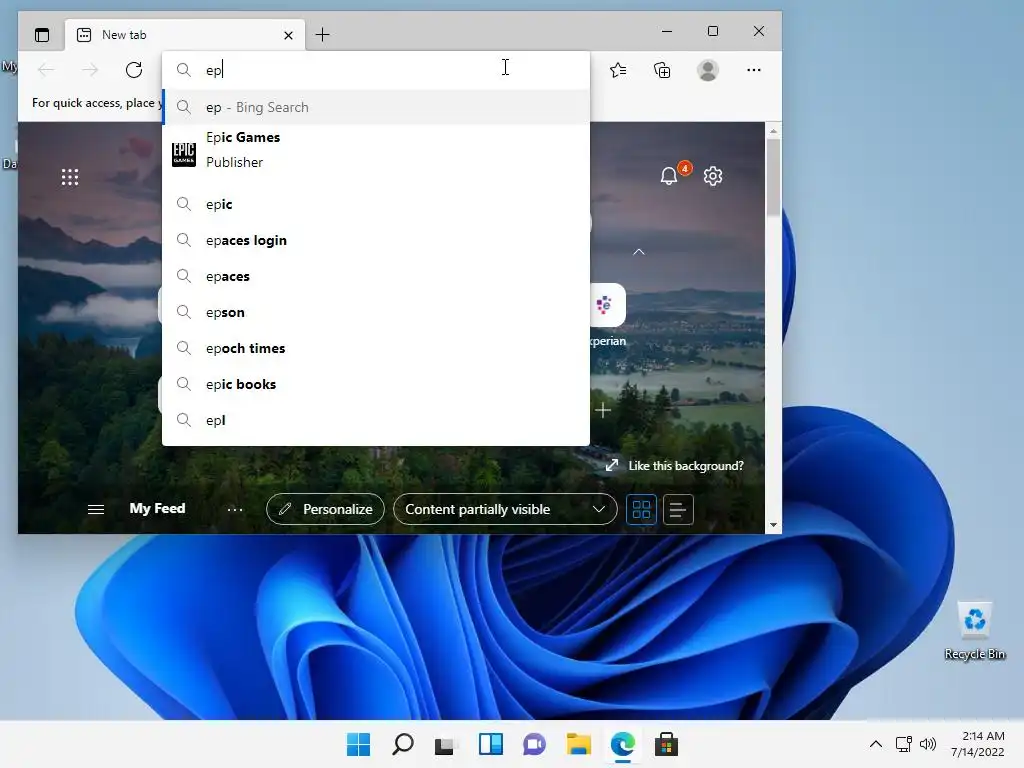Screen dimensions: 1024x768
Task: Choose the 'epoch times' suggestion
Action: (x=376, y=348)
